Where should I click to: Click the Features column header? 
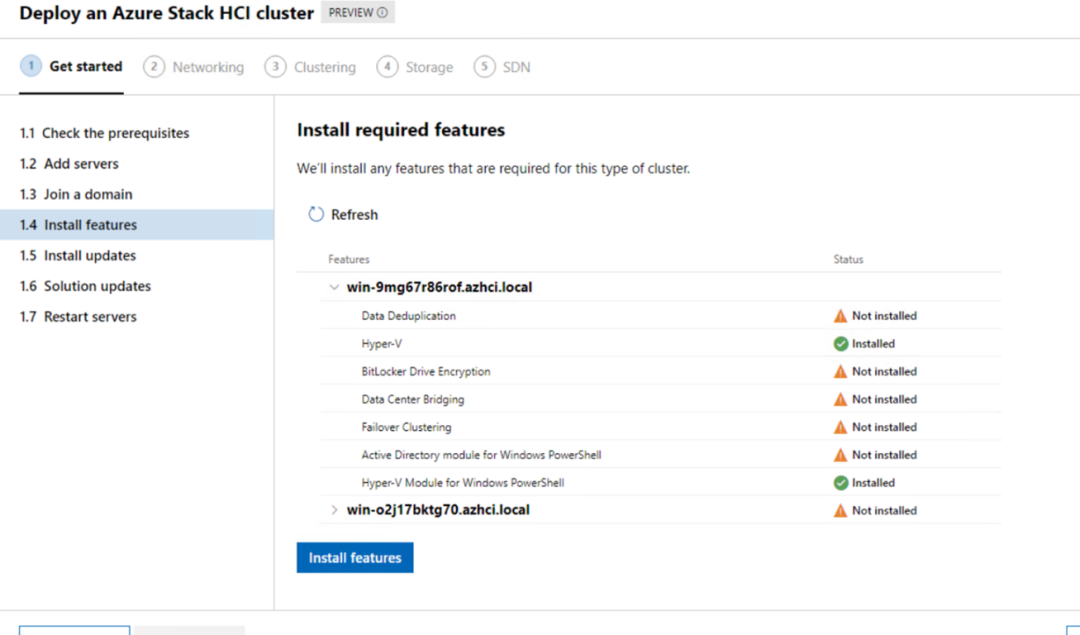[349, 260]
